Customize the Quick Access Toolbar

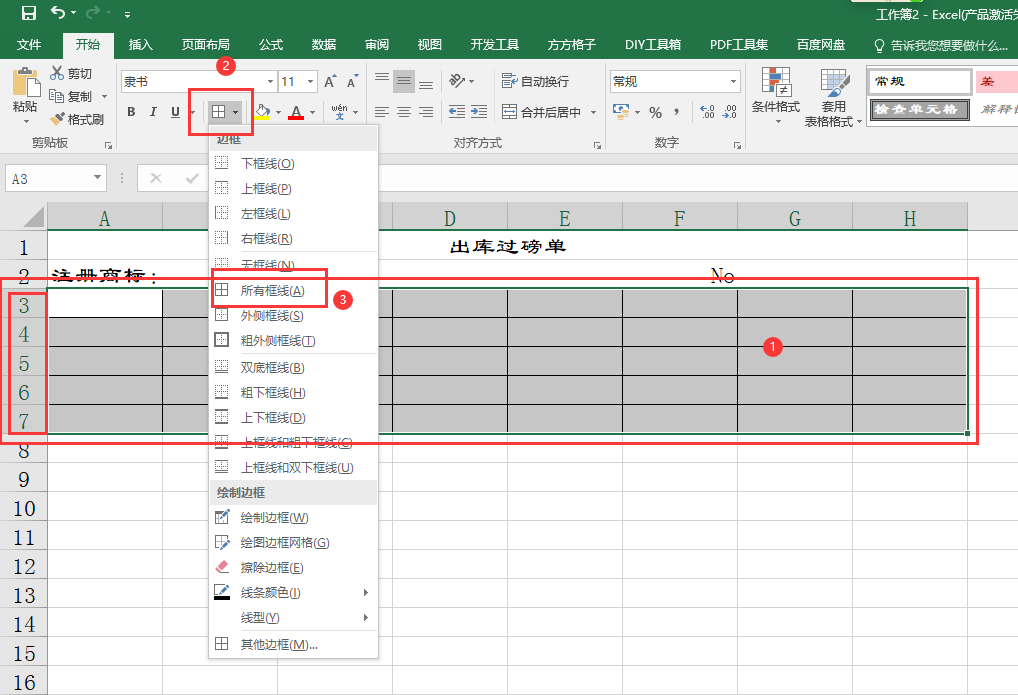[127, 14]
